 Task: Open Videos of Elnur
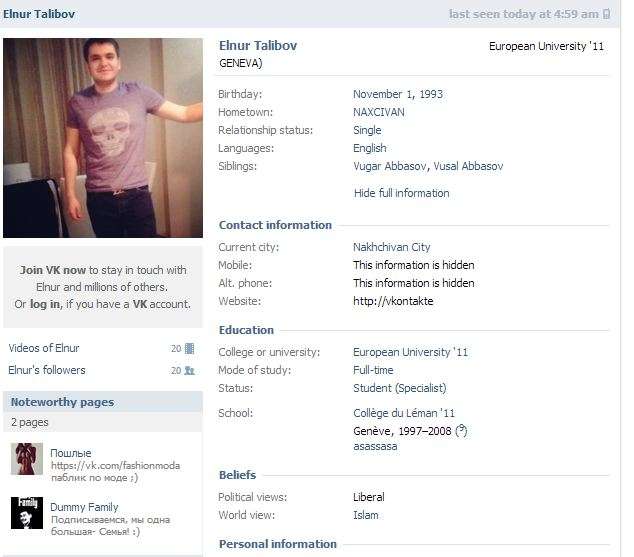pyautogui.click(x=44, y=348)
